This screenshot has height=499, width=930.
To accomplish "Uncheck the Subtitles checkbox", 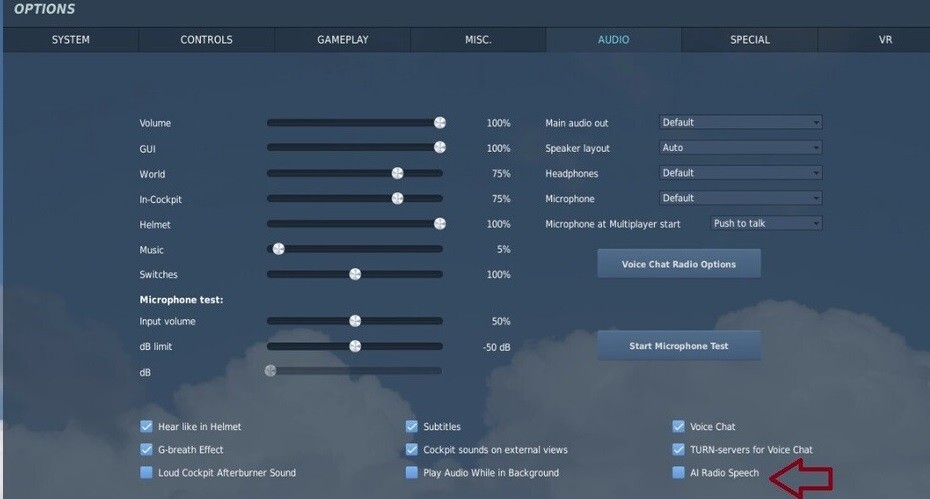I will pyautogui.click(x=412, y=426).
